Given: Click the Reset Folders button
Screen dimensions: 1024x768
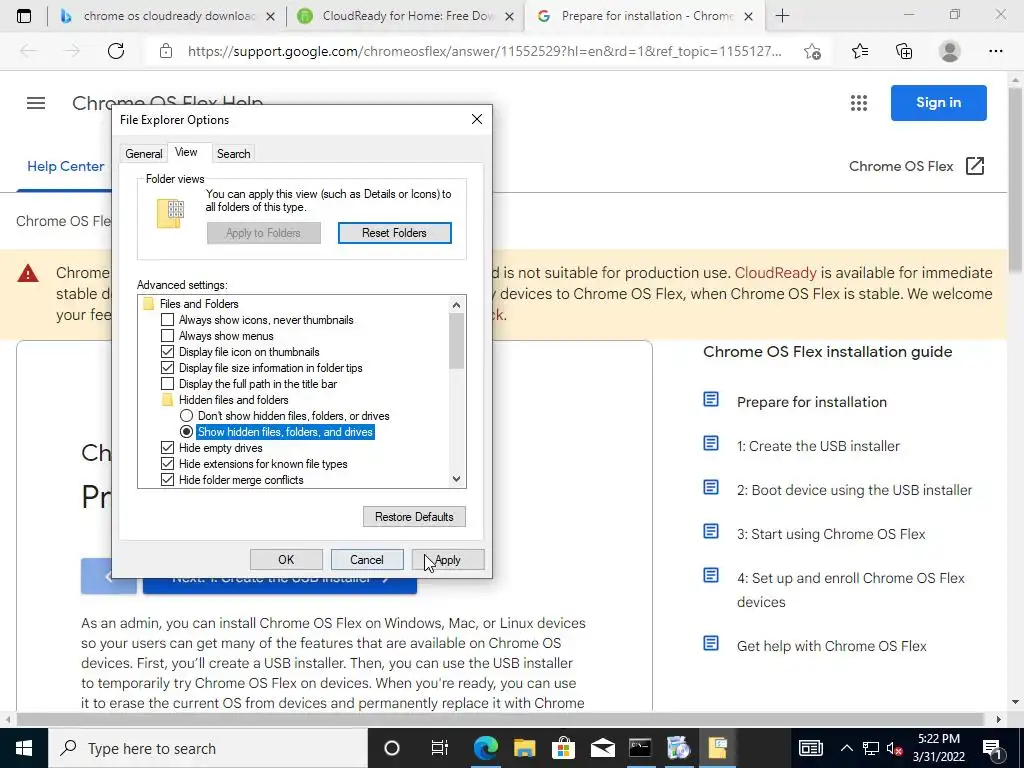Looking at the screenshot, I should pyautogui.click(x=394, y=233).
